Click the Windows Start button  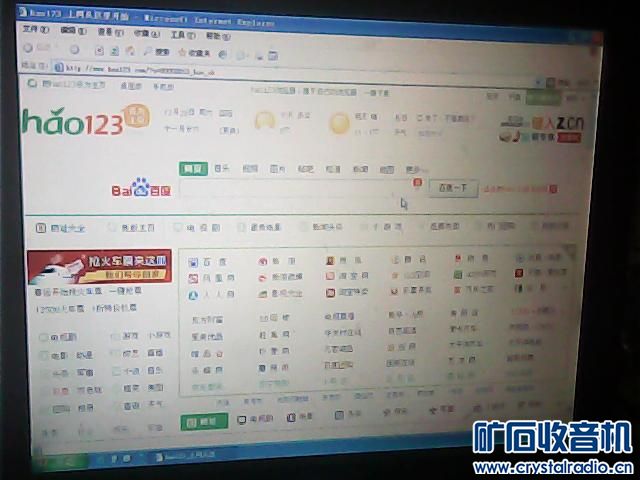click(60, 462)
